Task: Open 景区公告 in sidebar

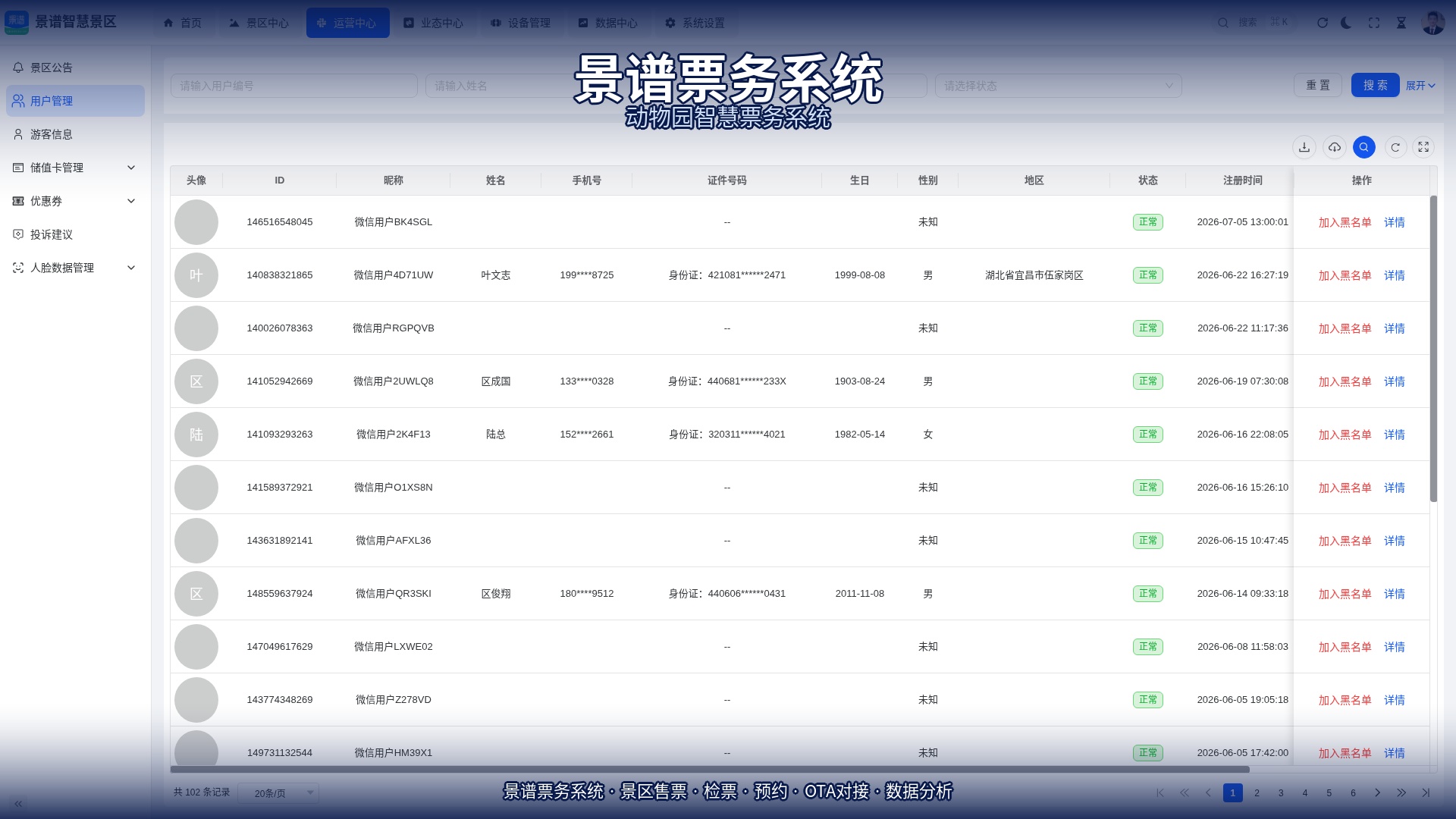Action: pos(75,67)
